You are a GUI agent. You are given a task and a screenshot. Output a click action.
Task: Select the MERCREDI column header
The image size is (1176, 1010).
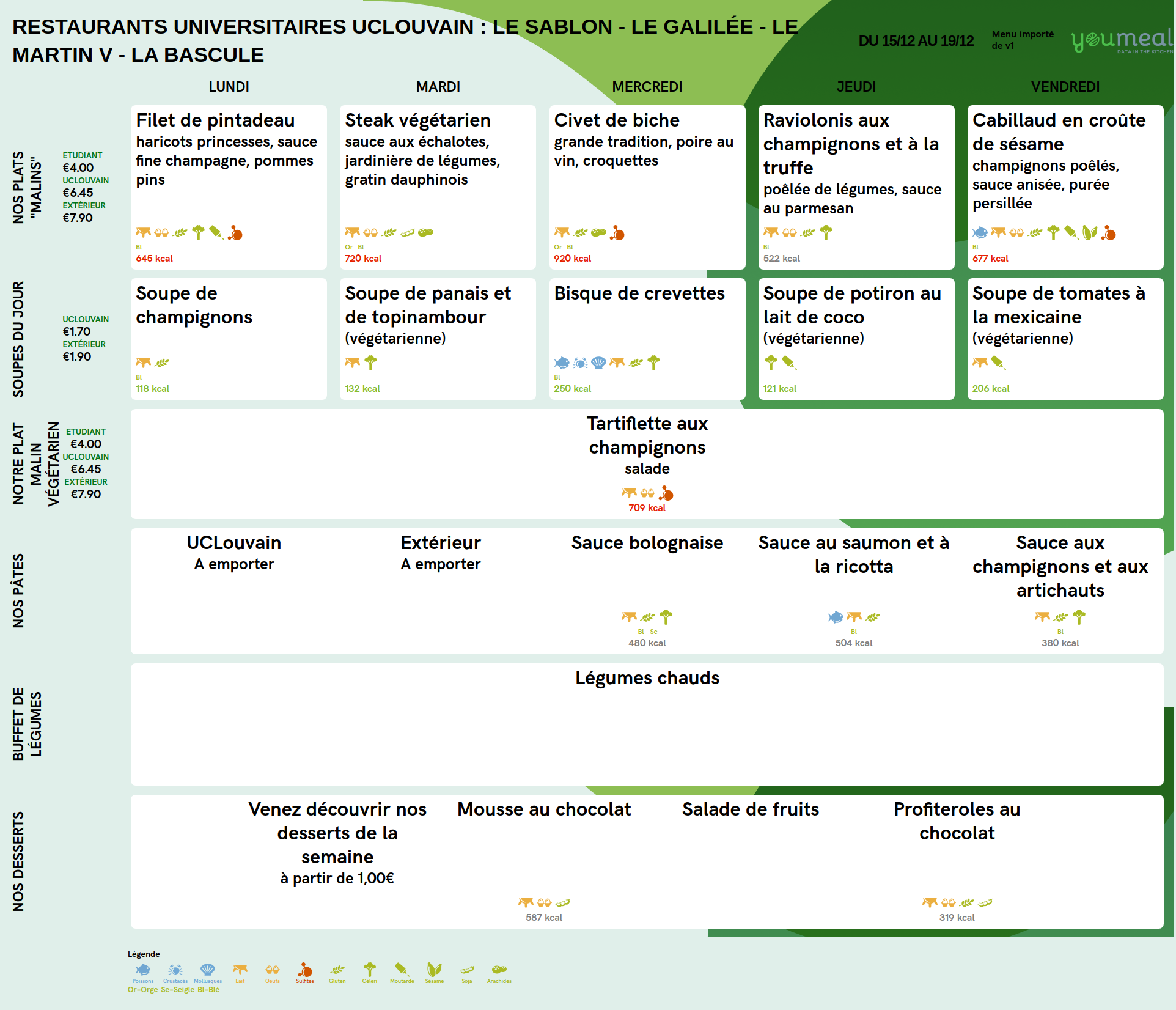click(x=647, y=87)
